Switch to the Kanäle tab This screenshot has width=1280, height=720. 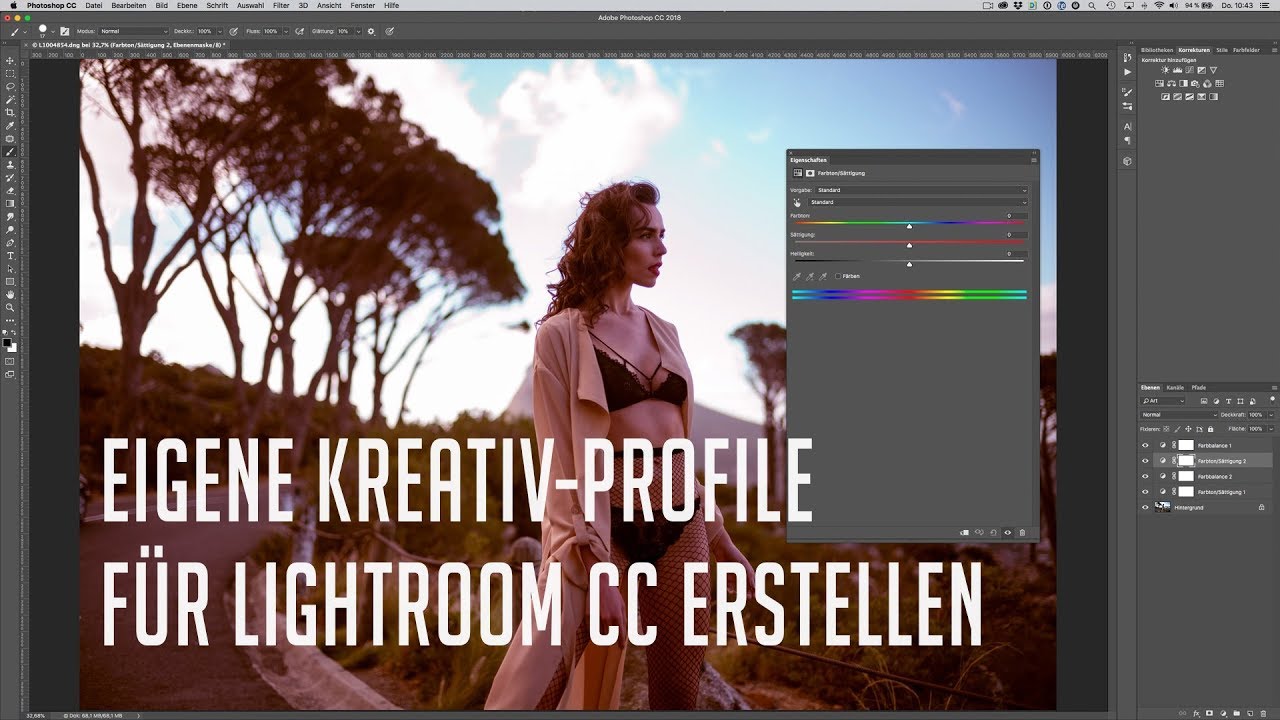point(1175,387)
